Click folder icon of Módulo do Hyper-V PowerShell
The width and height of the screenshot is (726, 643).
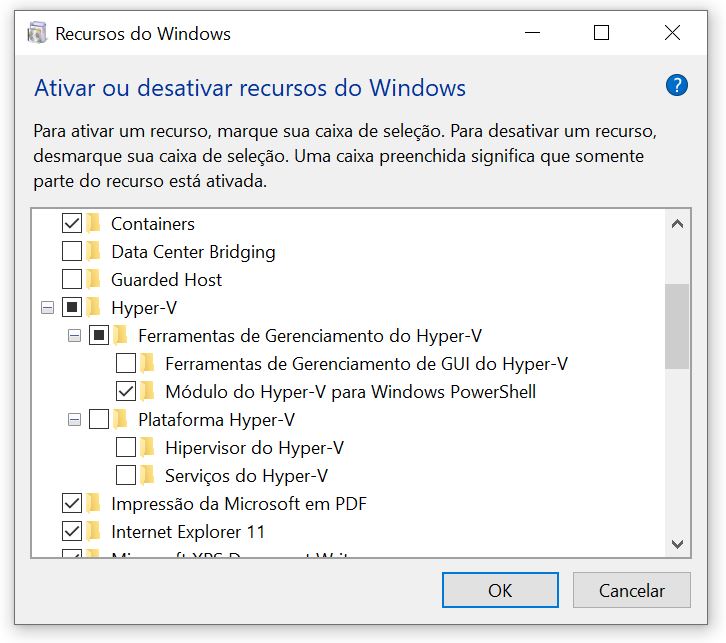click(x=147, y=391)
